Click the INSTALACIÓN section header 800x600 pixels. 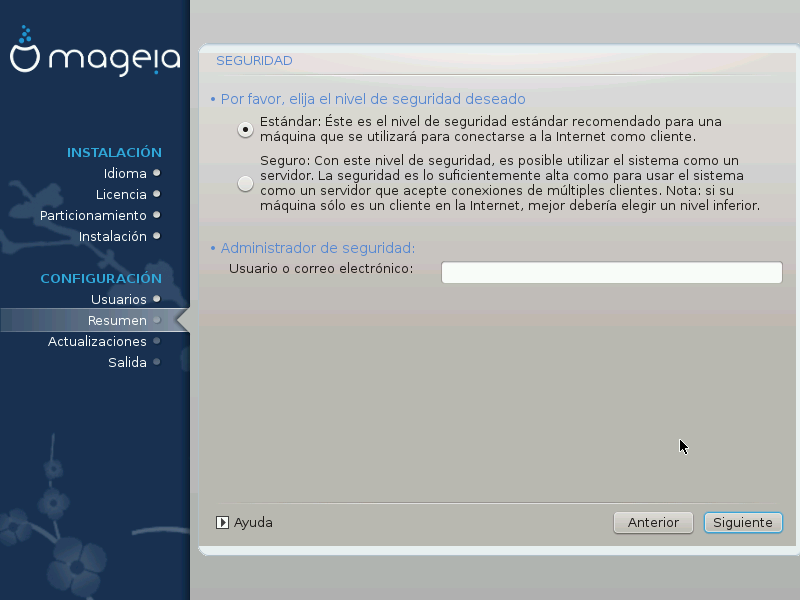pos(114,153)
